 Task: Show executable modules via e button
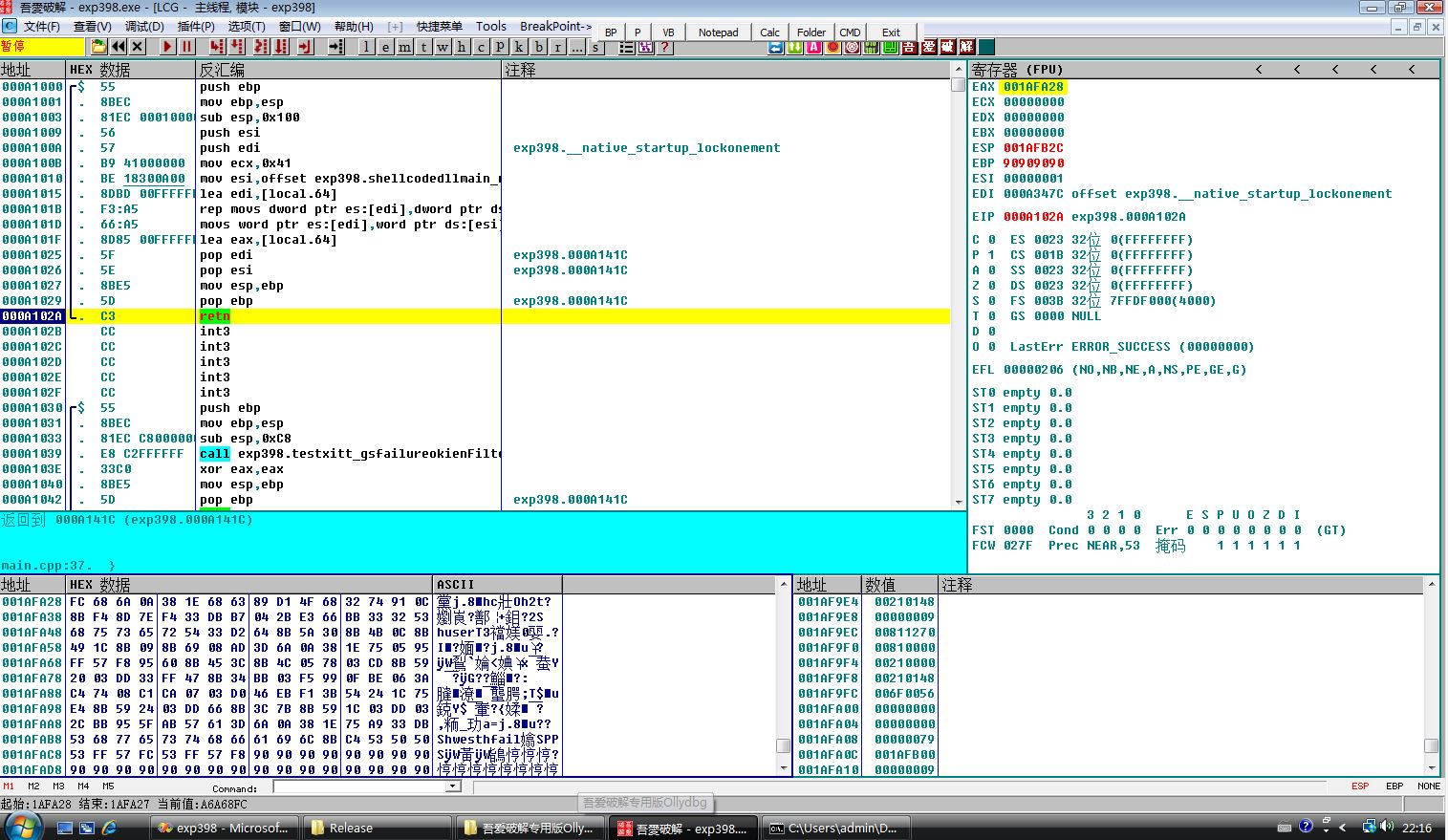click(385, 46)
